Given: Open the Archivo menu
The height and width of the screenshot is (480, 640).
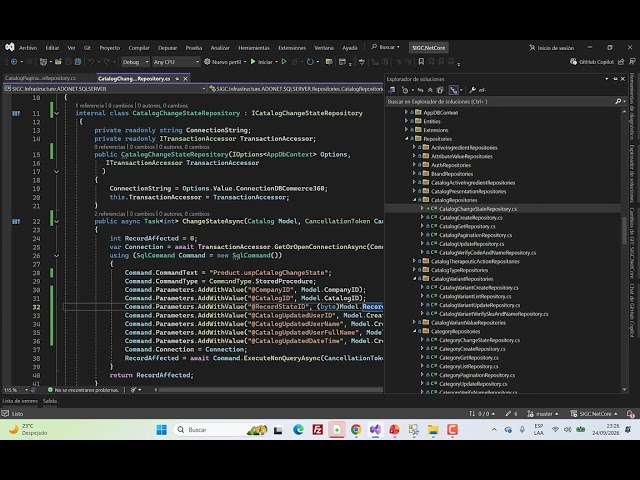Looking at the screenshot, I should [x=28, y=48].
